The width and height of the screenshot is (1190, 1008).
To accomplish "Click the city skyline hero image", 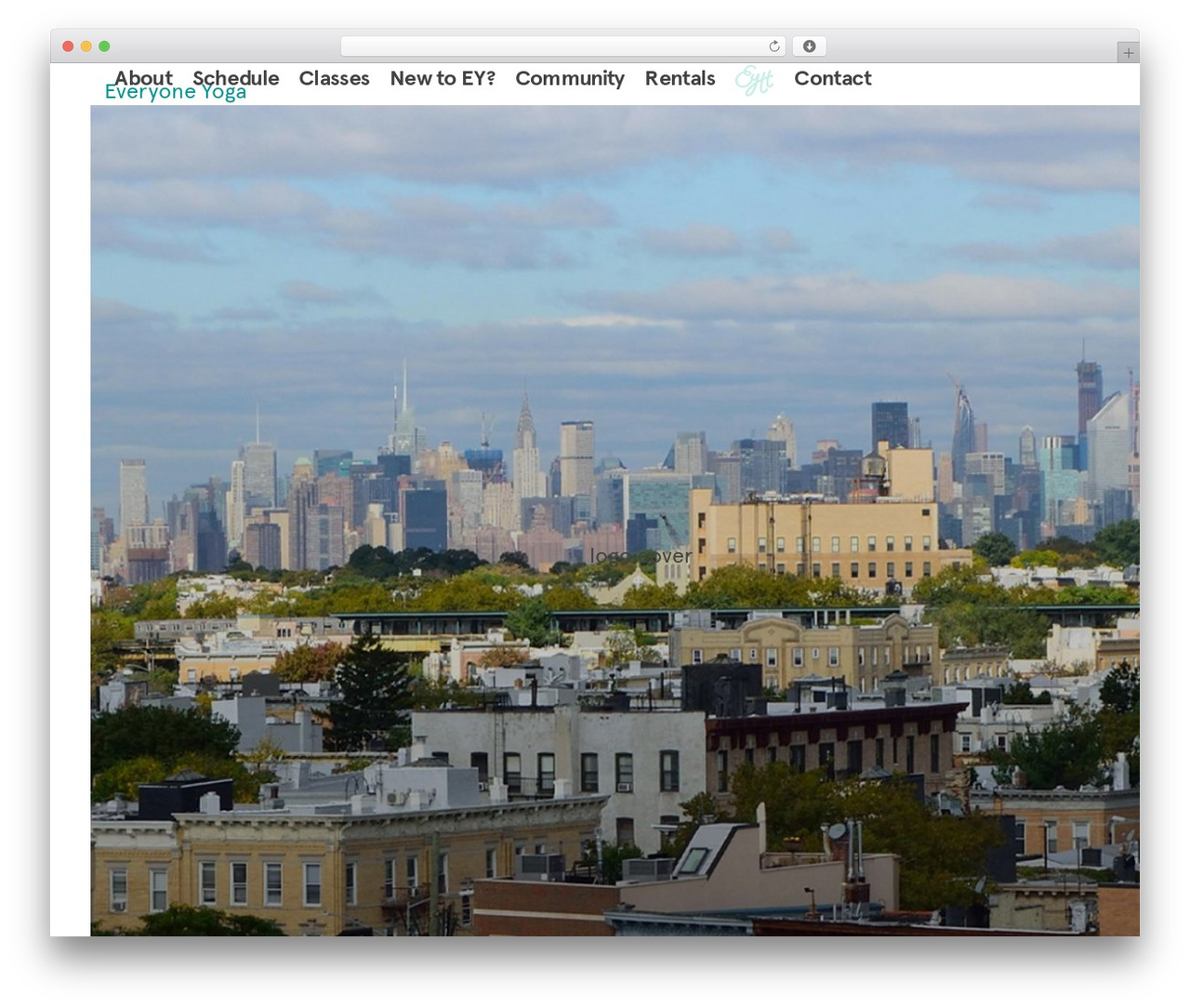I will click(615, 521).
